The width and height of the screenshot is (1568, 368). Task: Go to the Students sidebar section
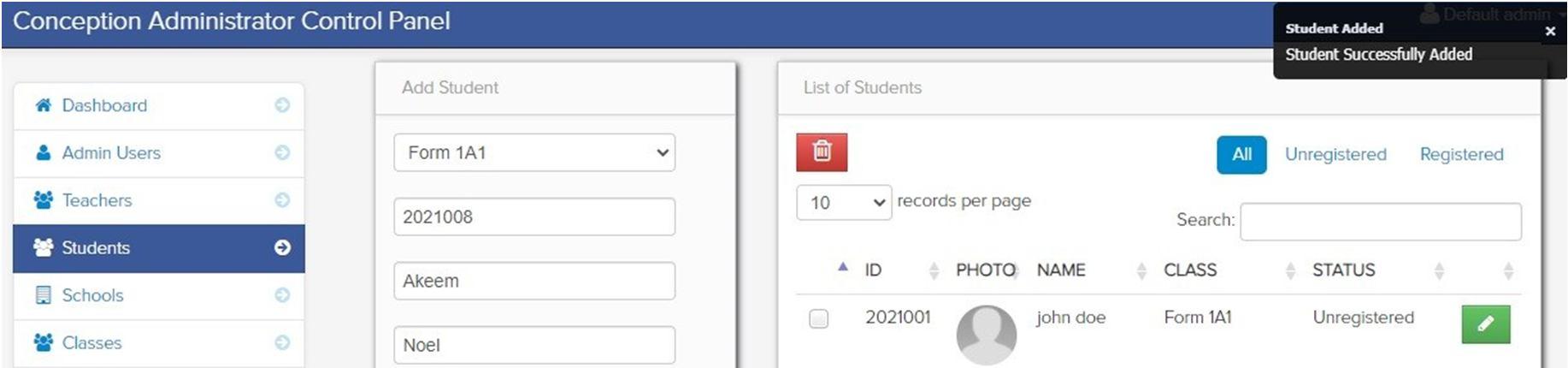click(96, 248)
